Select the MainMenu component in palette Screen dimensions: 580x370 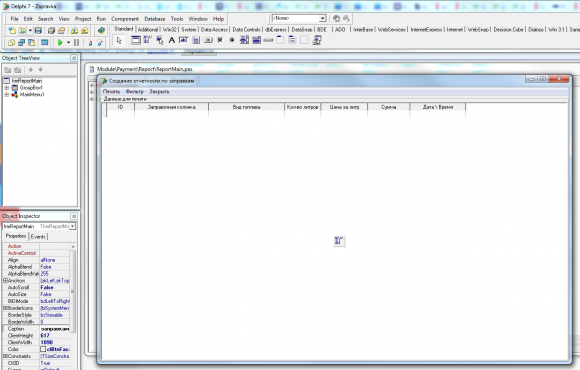[148, 40]
